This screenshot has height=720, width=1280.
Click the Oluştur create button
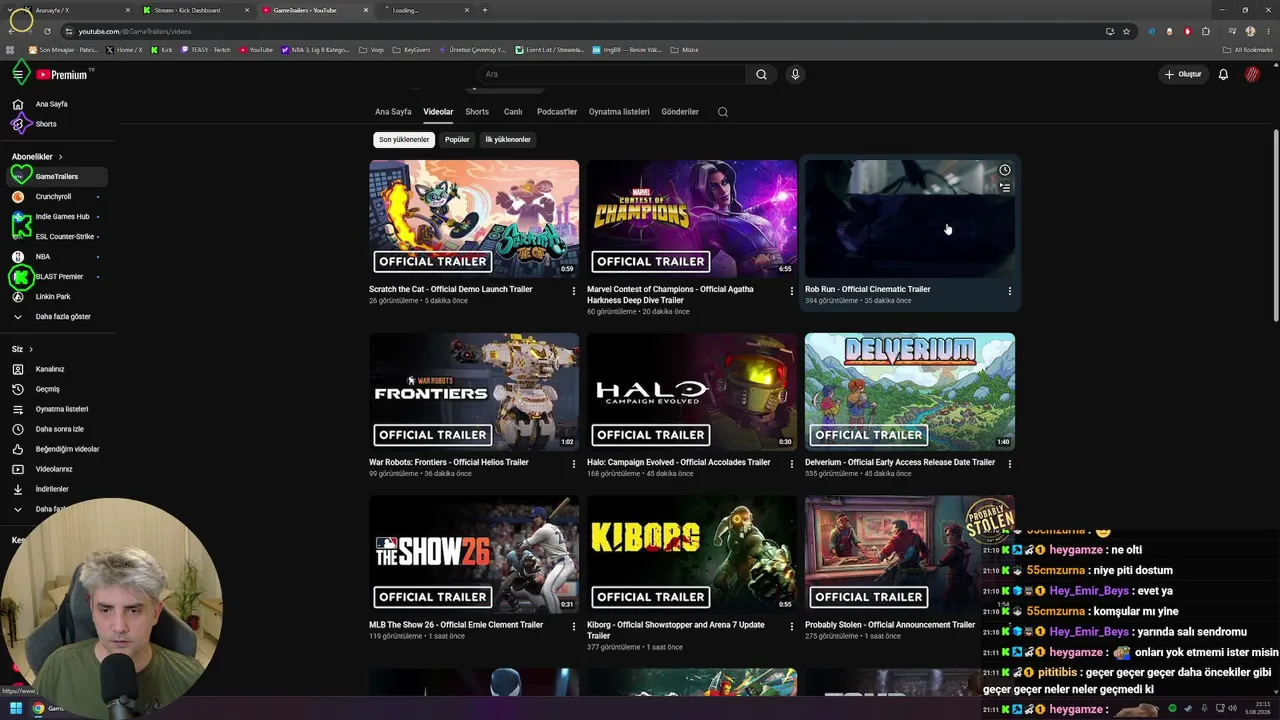coord(1183,74)
